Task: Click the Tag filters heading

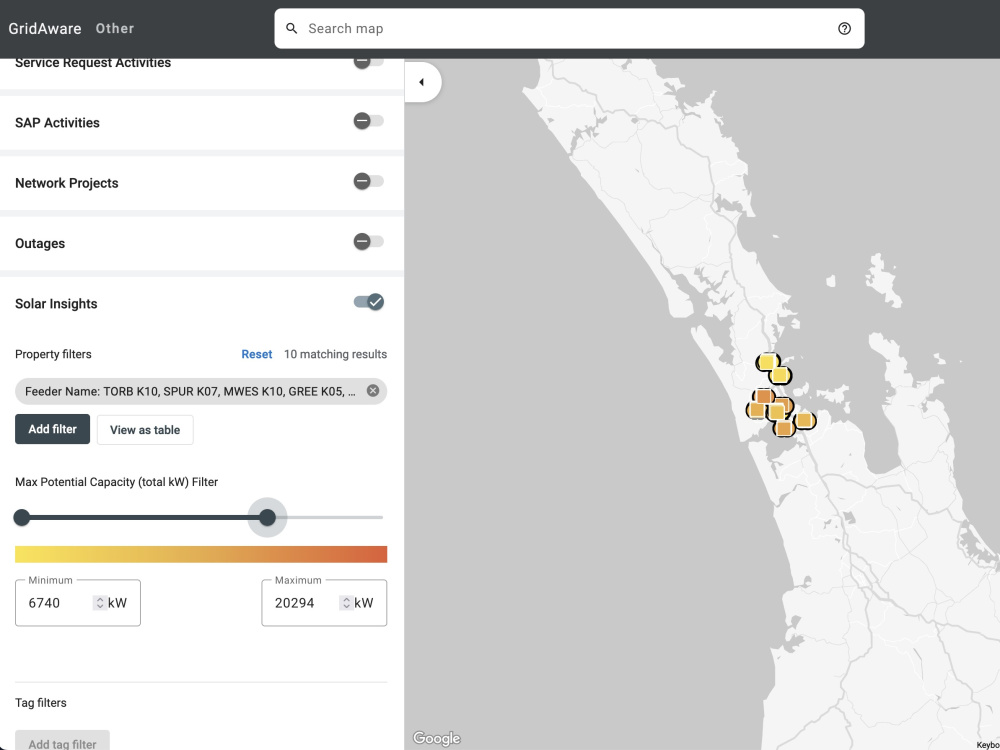Action: click(41, 703)
